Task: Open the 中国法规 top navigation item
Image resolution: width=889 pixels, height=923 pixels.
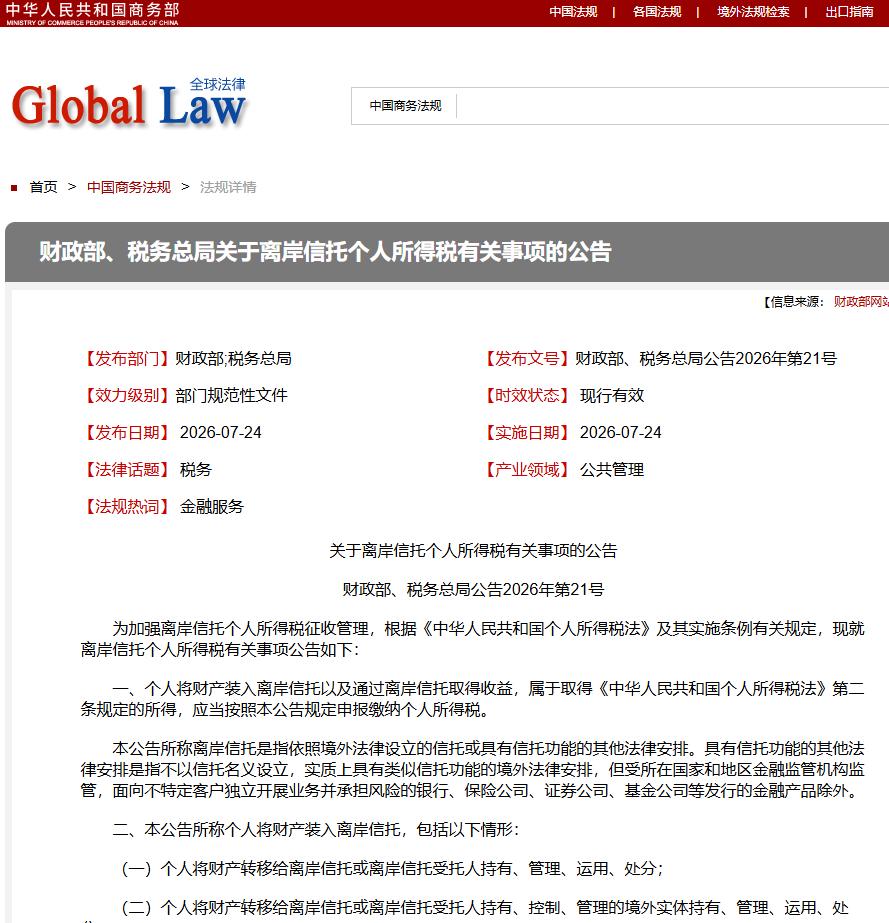Action: point(573,12)
